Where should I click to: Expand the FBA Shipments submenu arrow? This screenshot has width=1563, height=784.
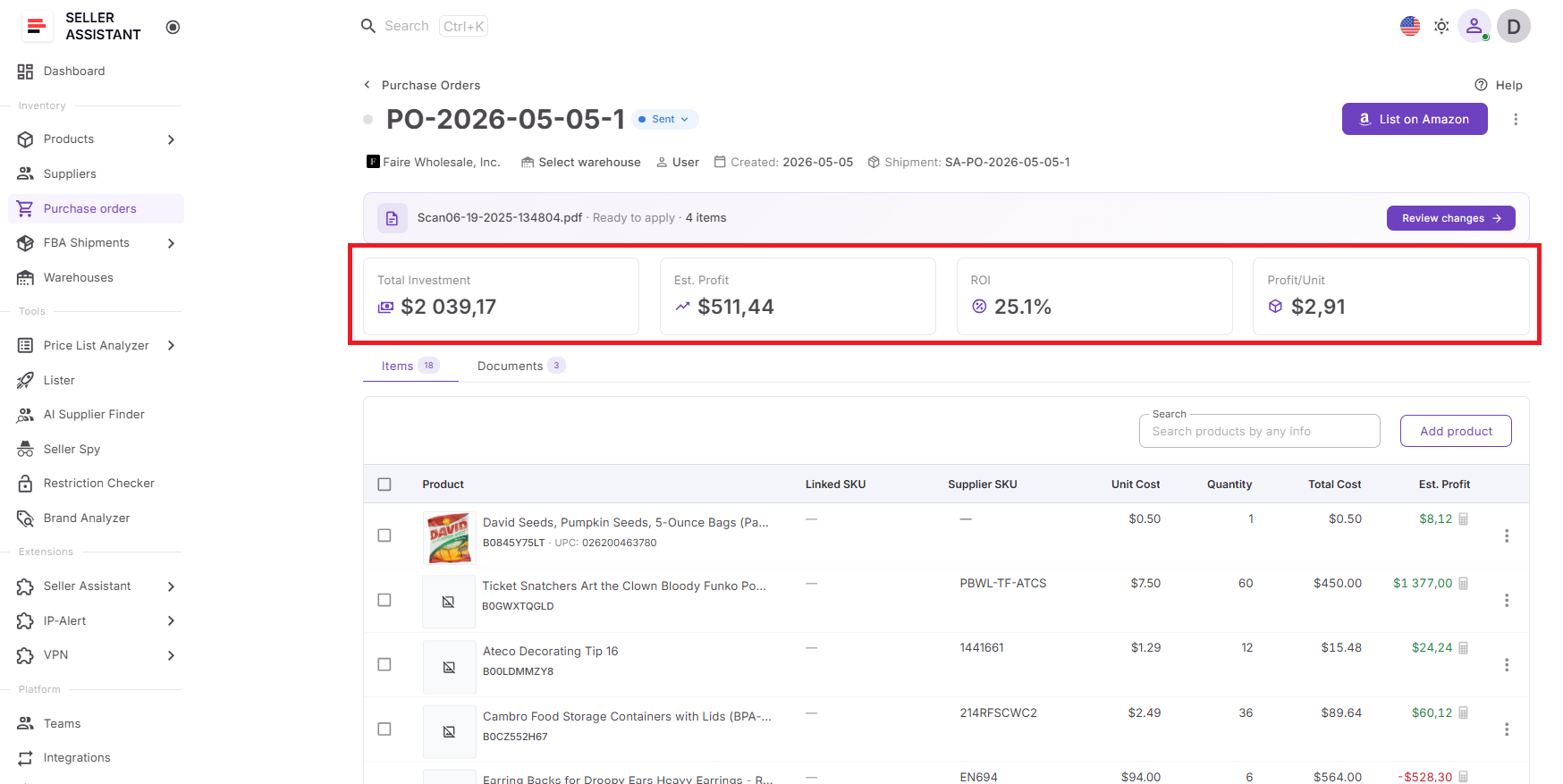point(171,243)
